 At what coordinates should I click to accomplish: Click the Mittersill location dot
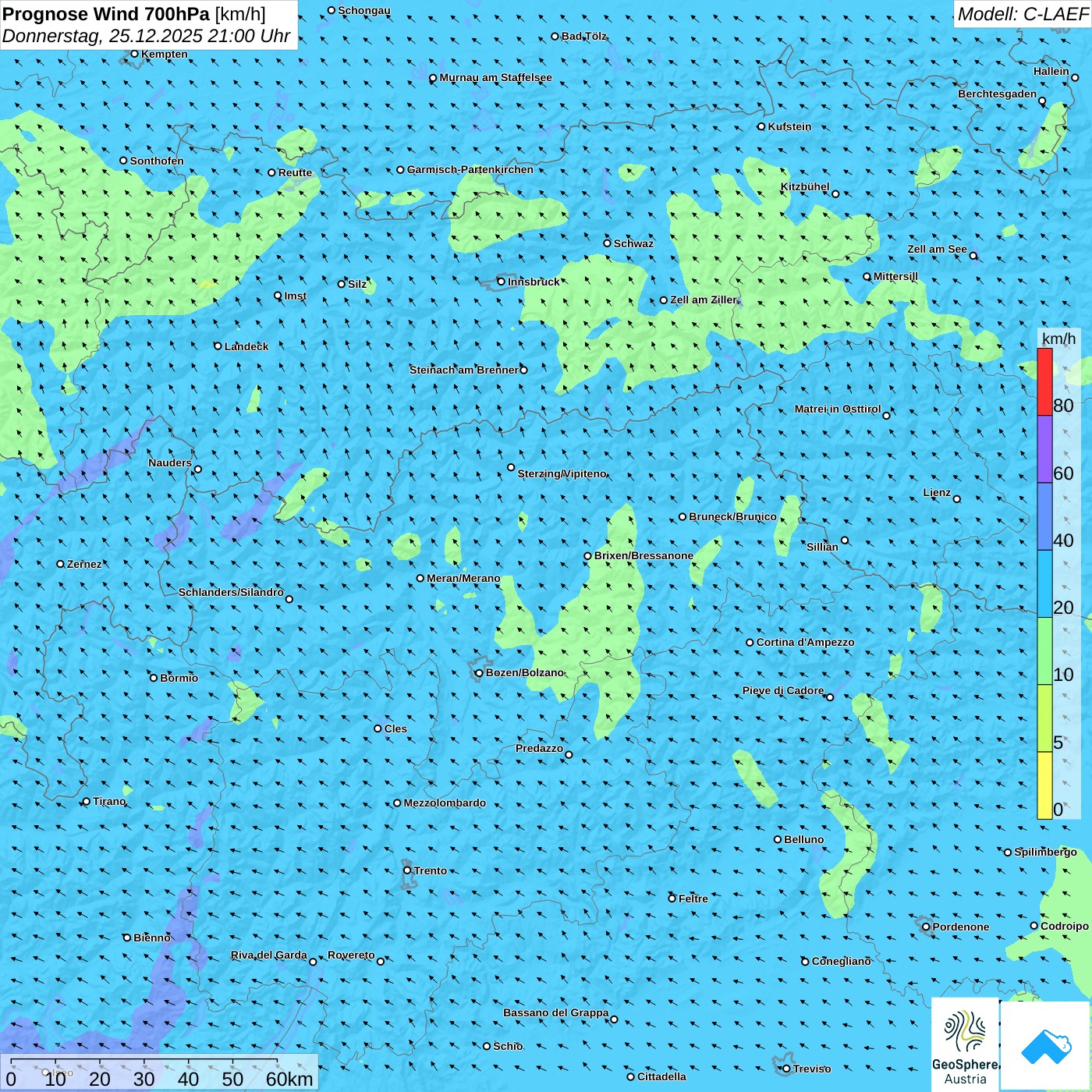coord(867,276)
